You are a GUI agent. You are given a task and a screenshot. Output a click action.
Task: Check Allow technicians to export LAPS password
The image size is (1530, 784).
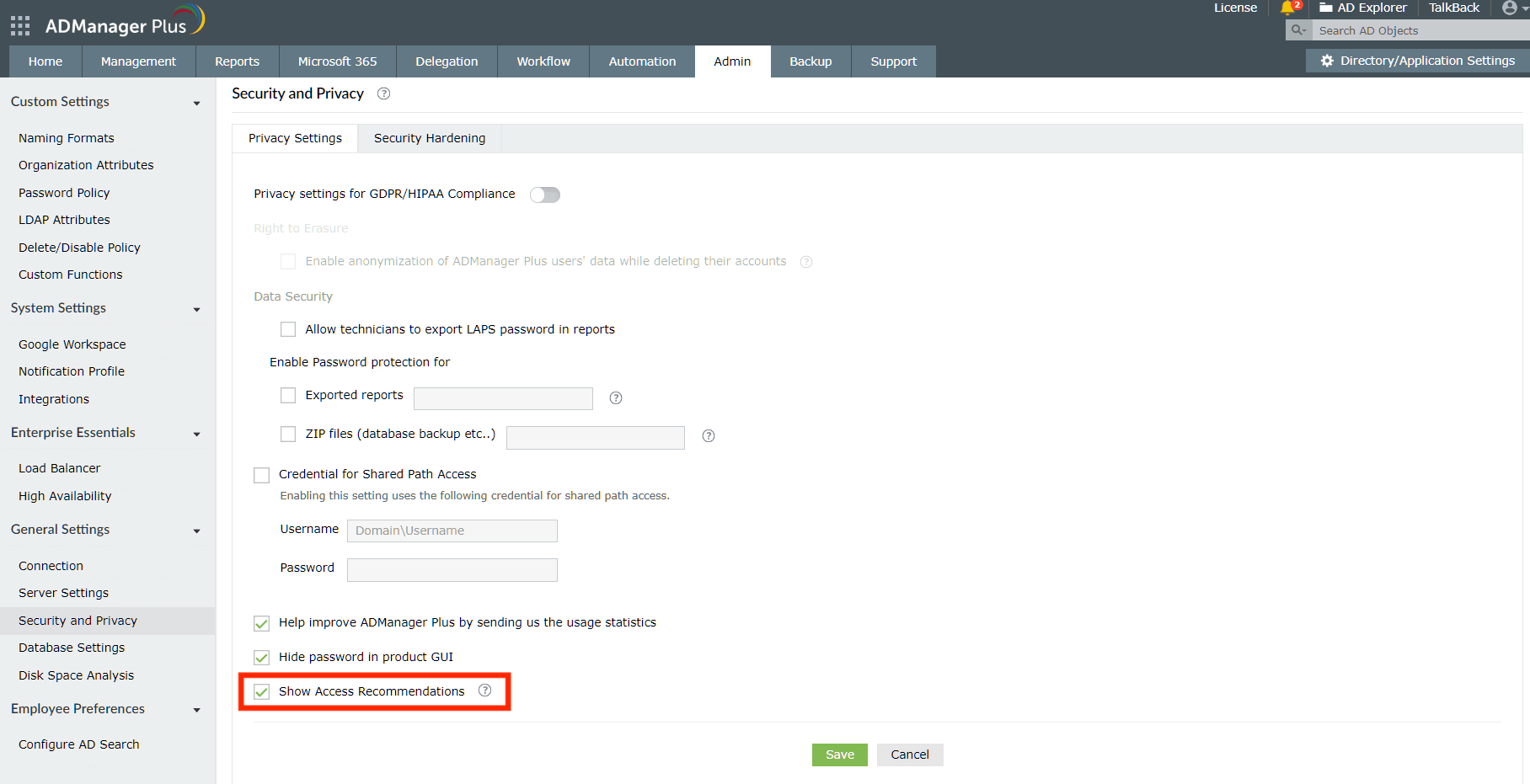pyautogui.click(x=288, y=329)
